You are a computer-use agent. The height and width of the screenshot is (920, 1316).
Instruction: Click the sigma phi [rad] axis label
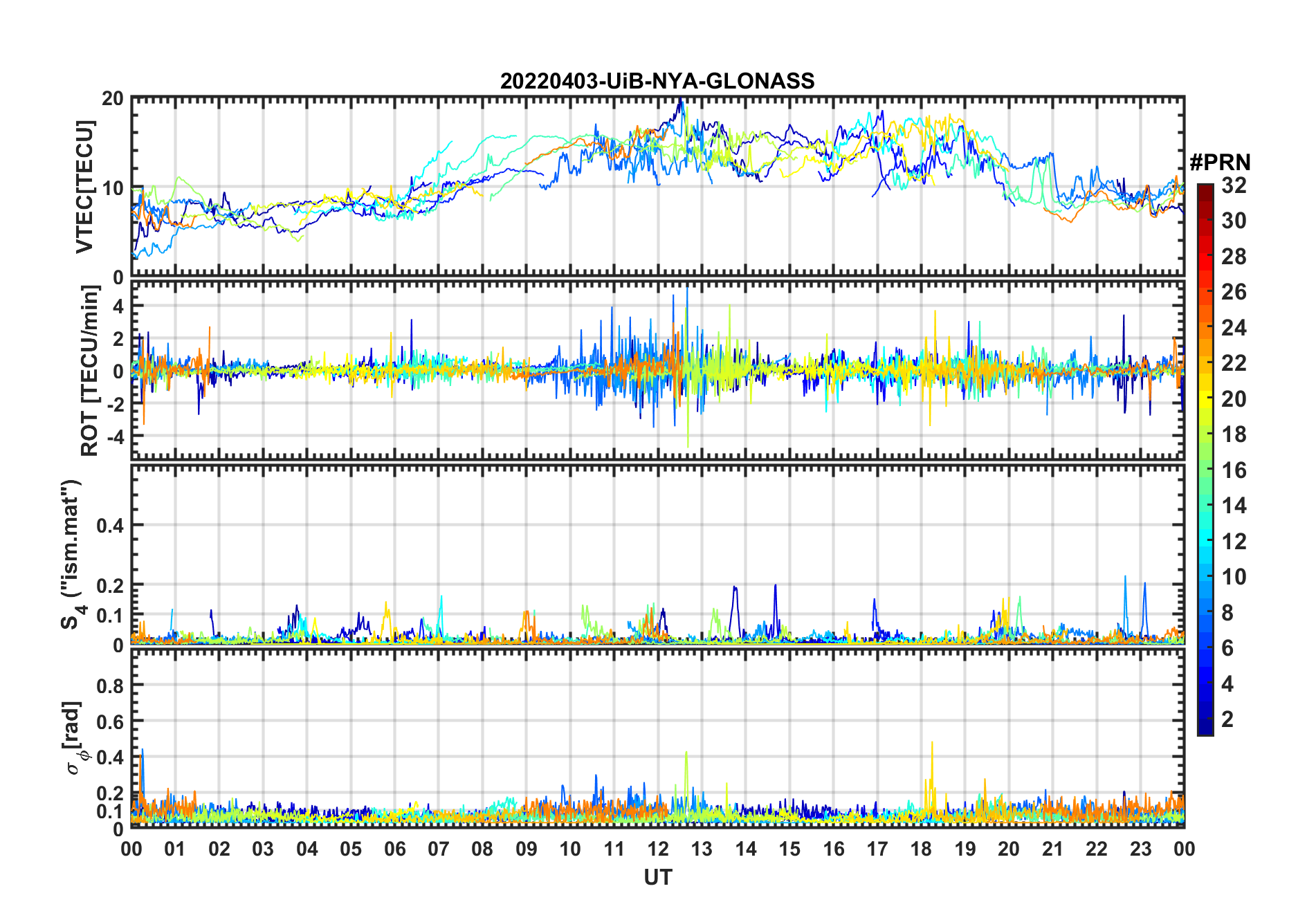[74, 737]
